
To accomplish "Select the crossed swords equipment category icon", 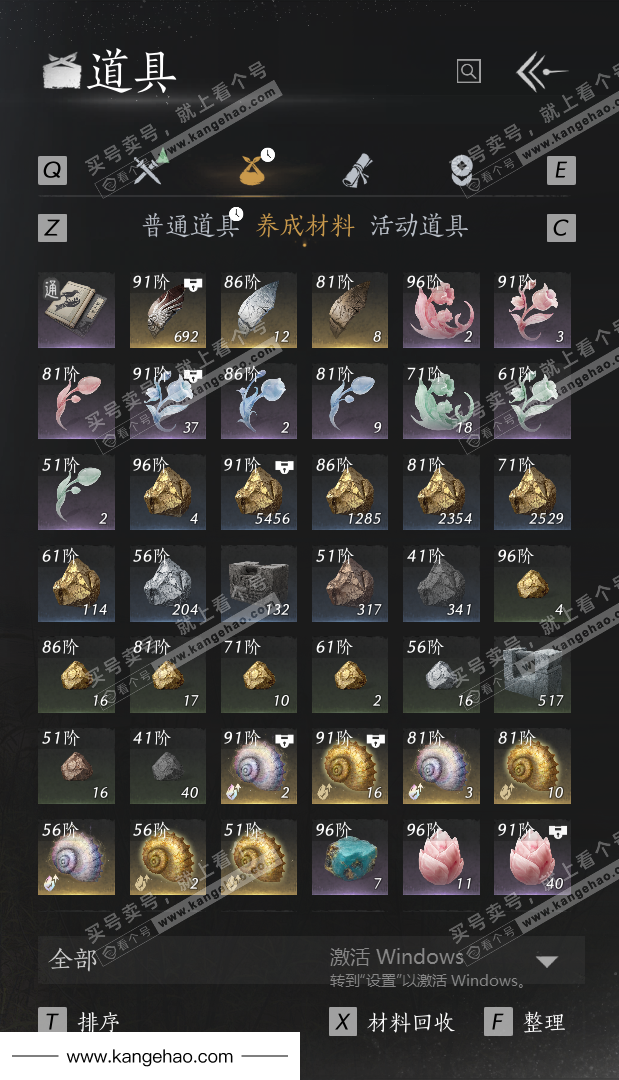I will coord(149,166).
